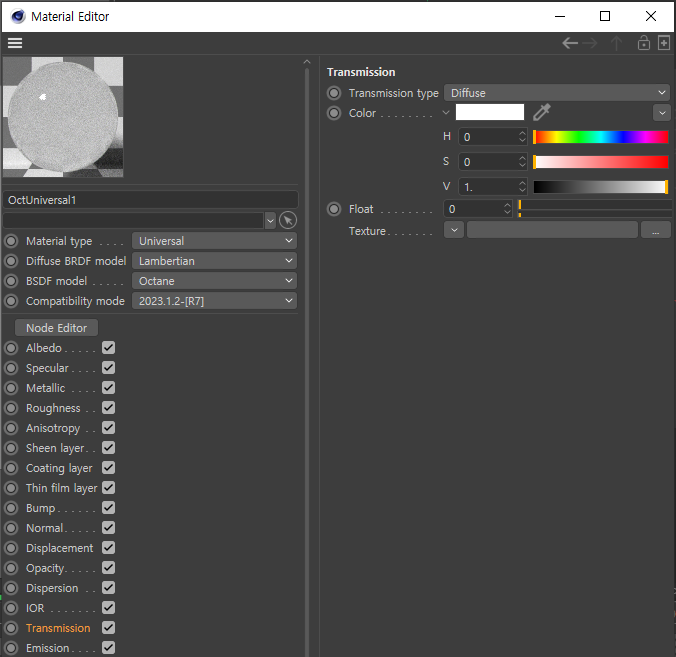The height and width of the screenshot is (657, 676).
Task: Click animation dot beside Compatibility mode
Action: click(11, 301)
